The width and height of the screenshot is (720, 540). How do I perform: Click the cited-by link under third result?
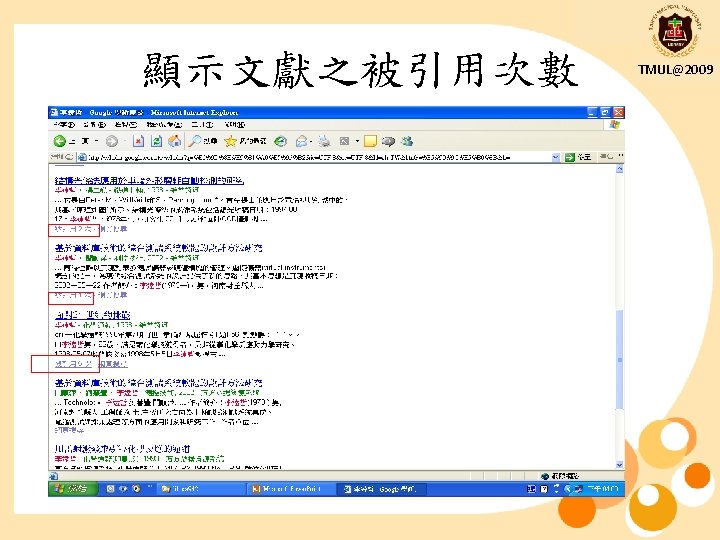coord(74,364)
